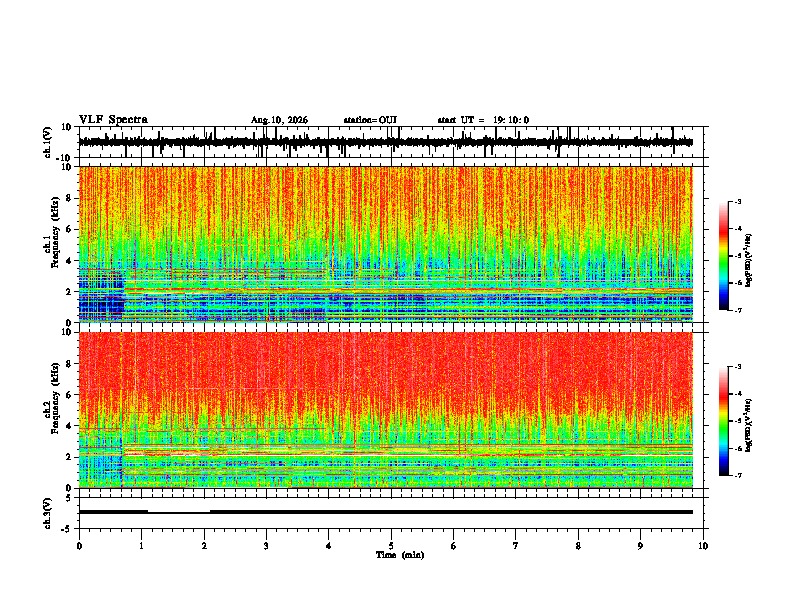Image resolution: width=792 pixels, height=612 pixels.
Task: Click time axis tick label 1
Action: [x=141, y=546]
